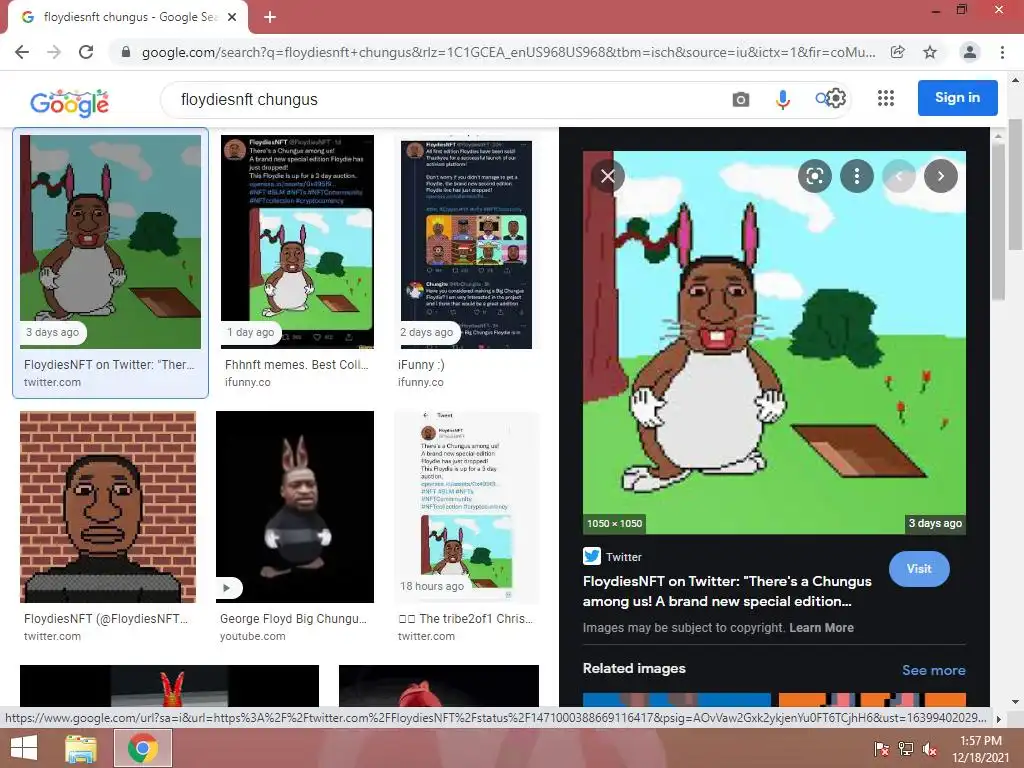Click See more related images
This screenshot has width=1024, height=768.
point(933,670)
